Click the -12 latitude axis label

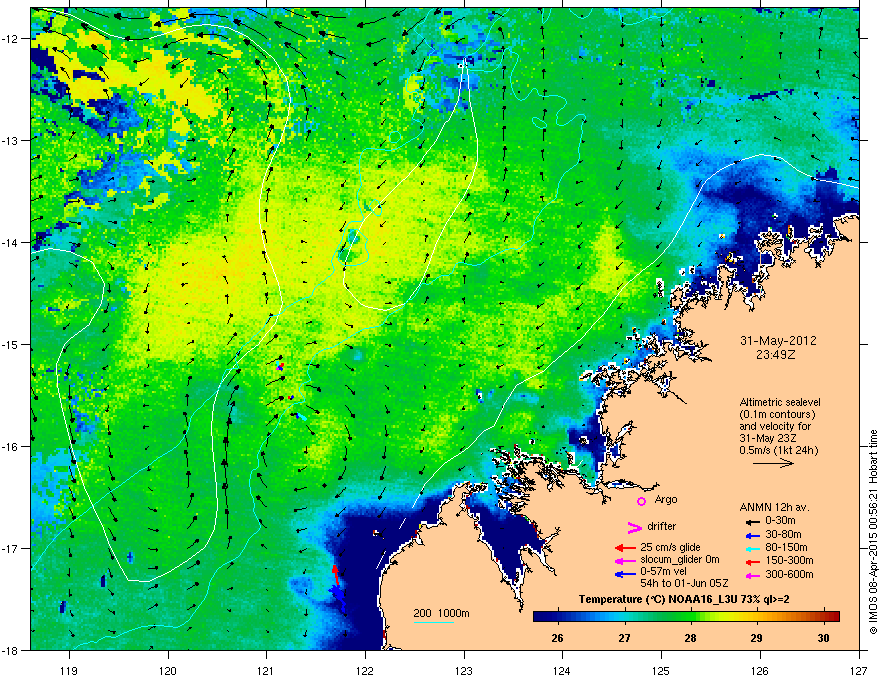pyautogui.click(x=11, y=39)
